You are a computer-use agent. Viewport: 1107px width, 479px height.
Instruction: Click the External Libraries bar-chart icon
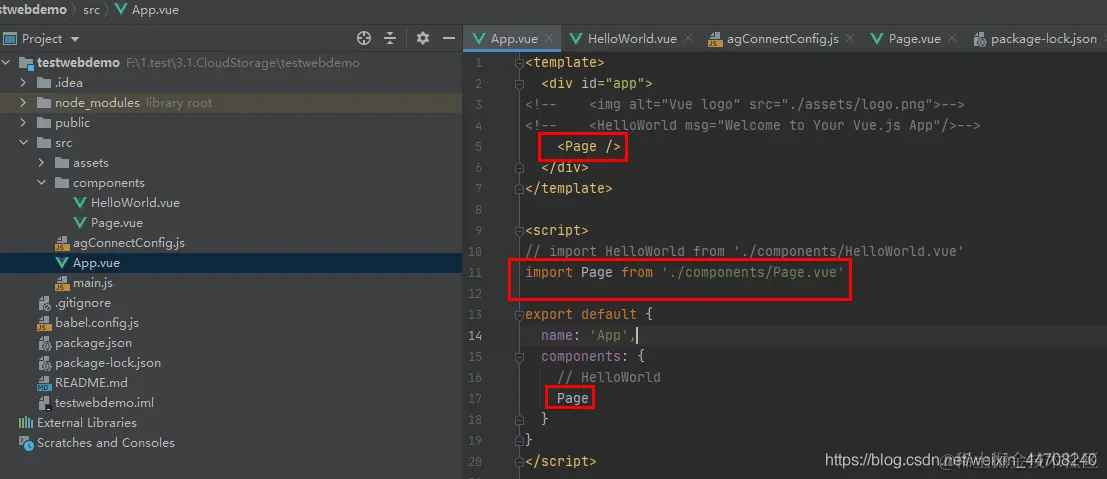click(26, 422)
